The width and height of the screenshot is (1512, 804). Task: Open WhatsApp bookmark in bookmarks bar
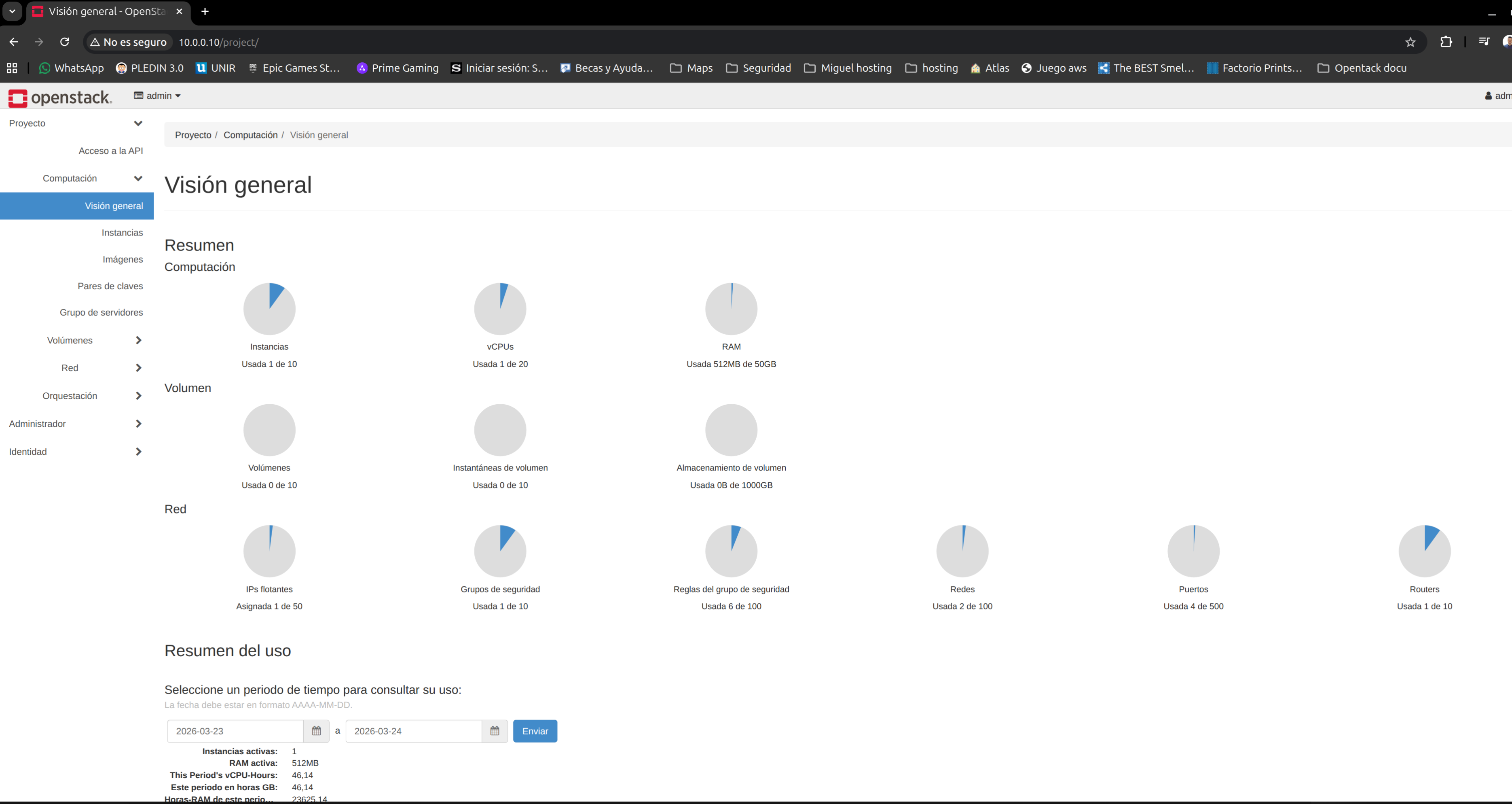71,68
